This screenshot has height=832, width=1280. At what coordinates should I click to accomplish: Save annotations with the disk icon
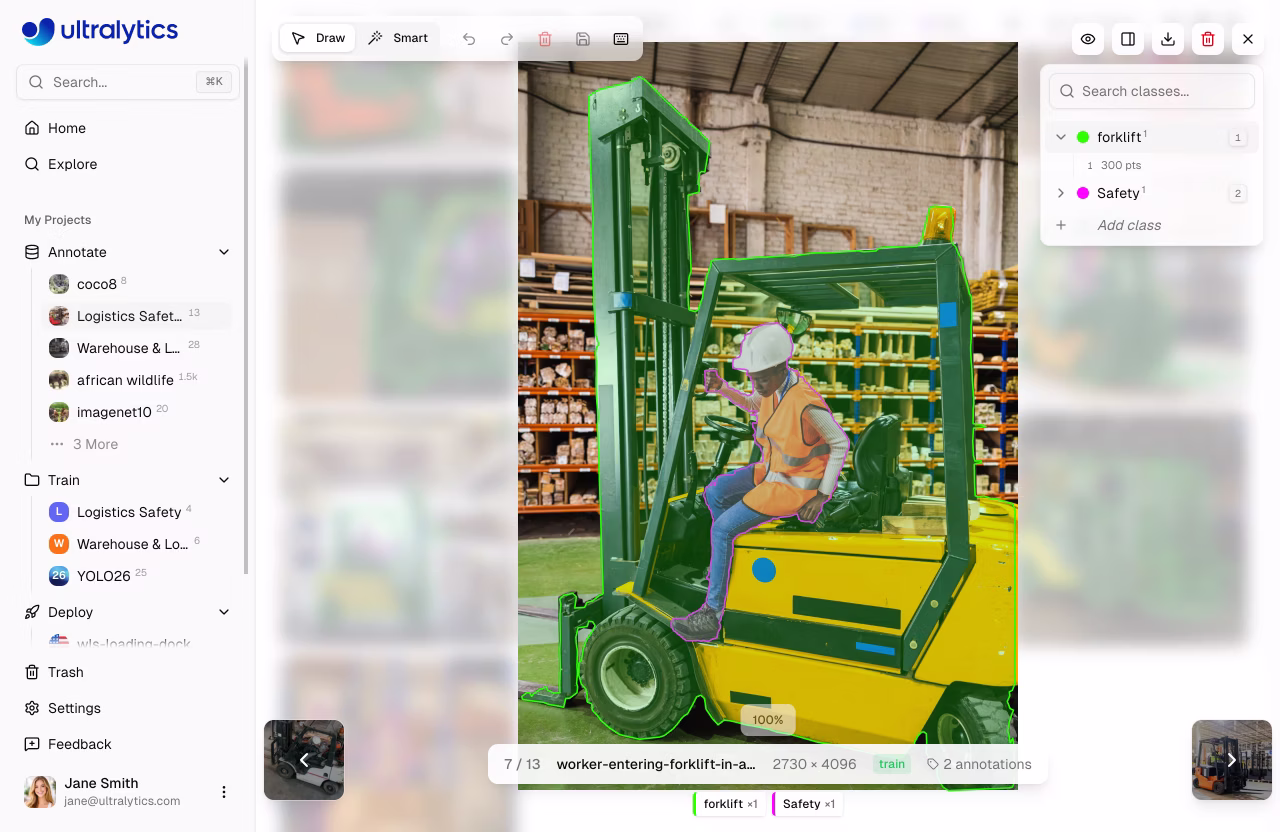pyautogui.click(x=583, y=38)
